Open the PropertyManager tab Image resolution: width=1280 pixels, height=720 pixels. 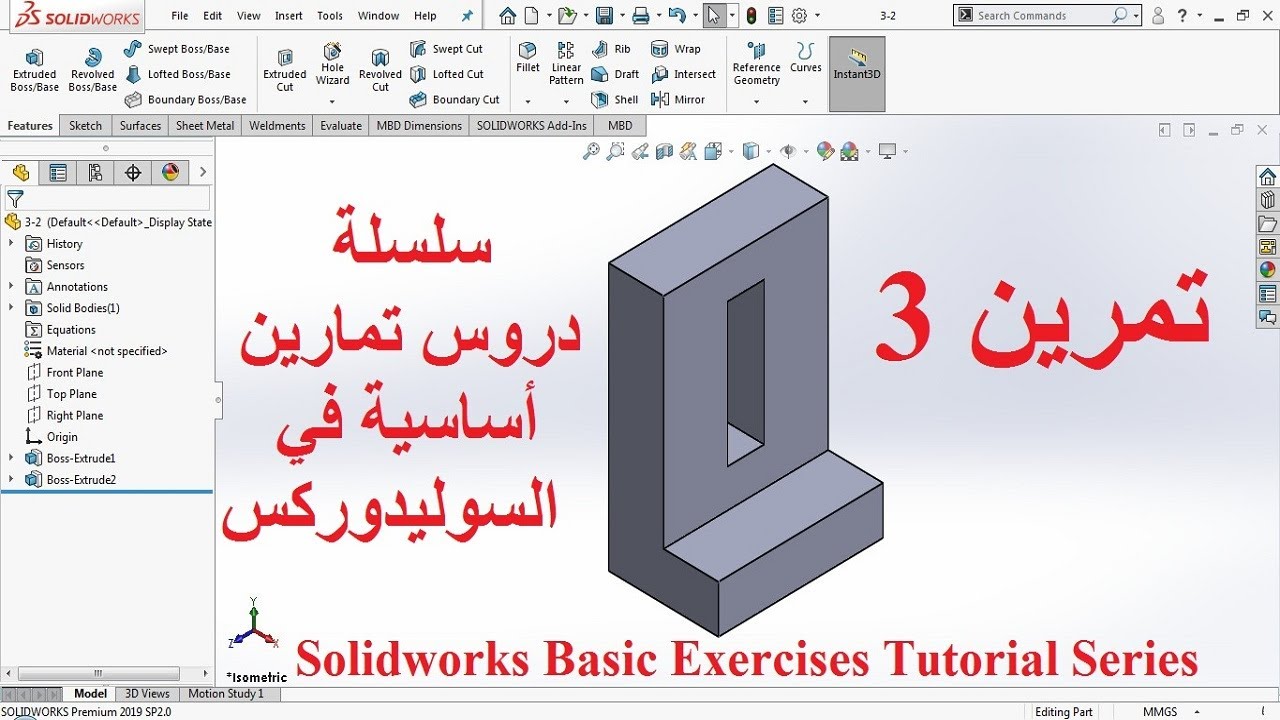(x=58, y=172)
